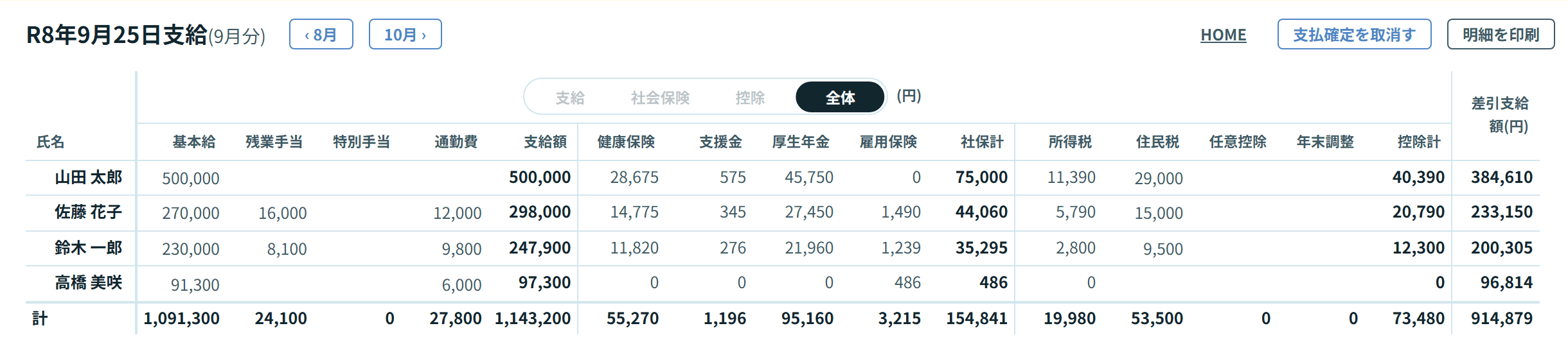Click the 差引支給額(円) column header
Image resolution: width=1568 pixels, height=353 pixels.
click(1501, 115)
